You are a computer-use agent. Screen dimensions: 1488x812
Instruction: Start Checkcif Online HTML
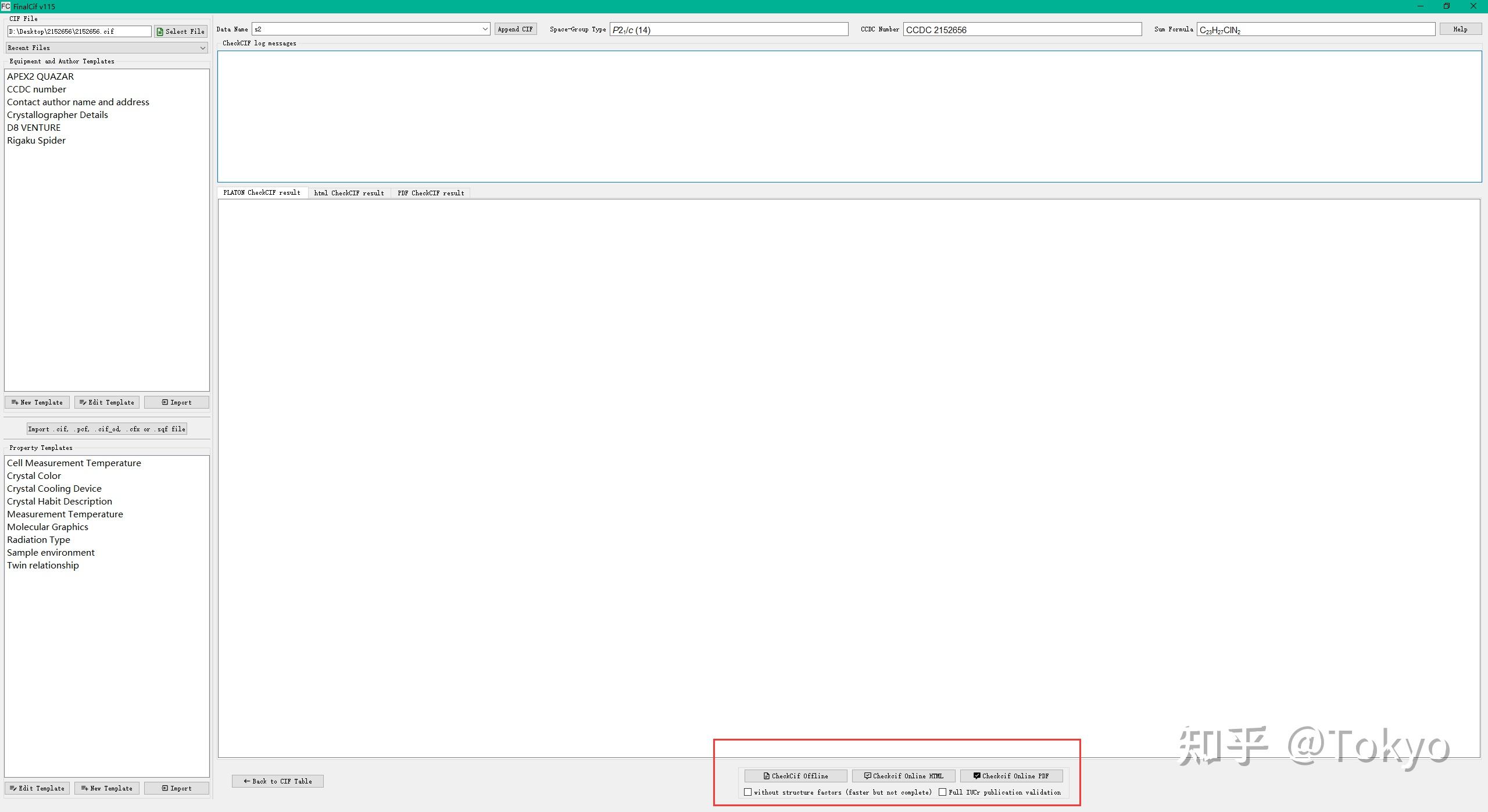[x=903, y=776]
